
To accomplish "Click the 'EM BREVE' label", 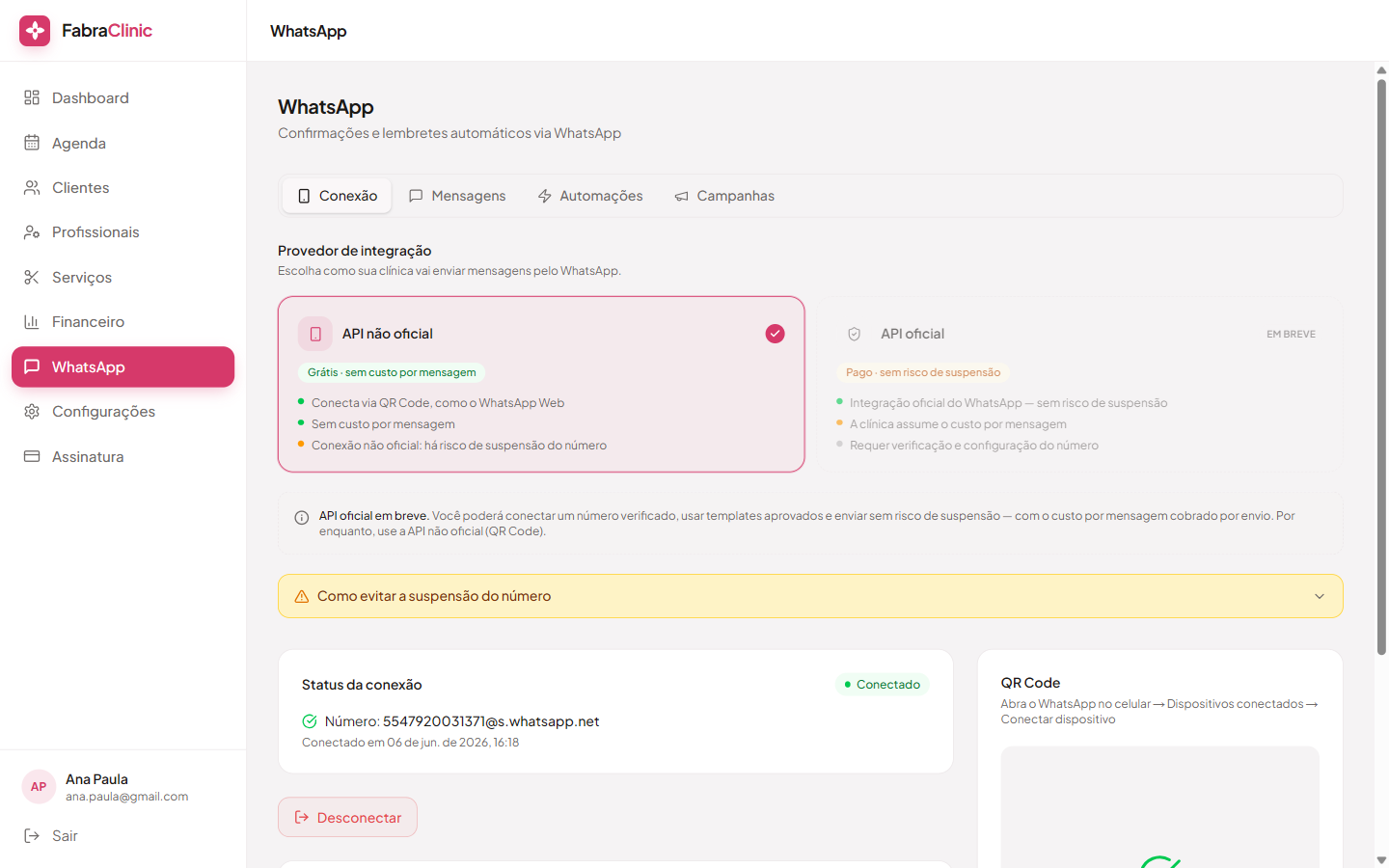I will 1291,334.
